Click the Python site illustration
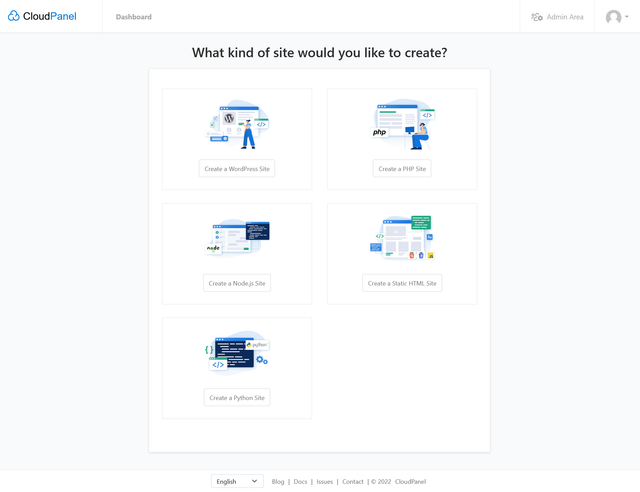640x492 pixels. pos(237,353)
